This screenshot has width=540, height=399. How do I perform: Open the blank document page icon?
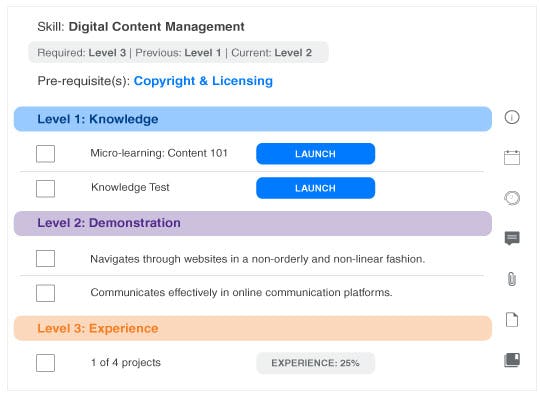tap(512, 319)
